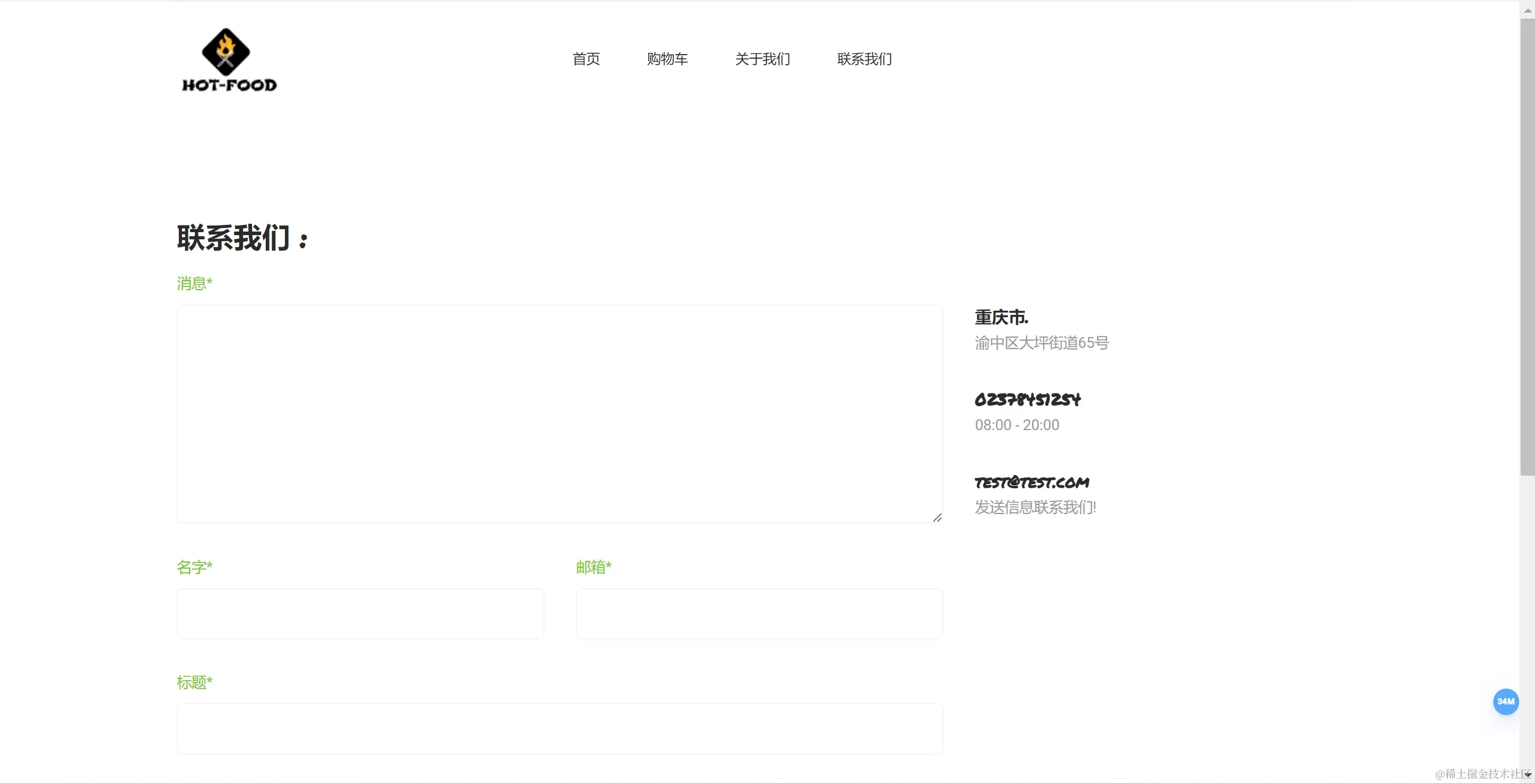Click the 重庆市 address heading

coord(1001,317)
